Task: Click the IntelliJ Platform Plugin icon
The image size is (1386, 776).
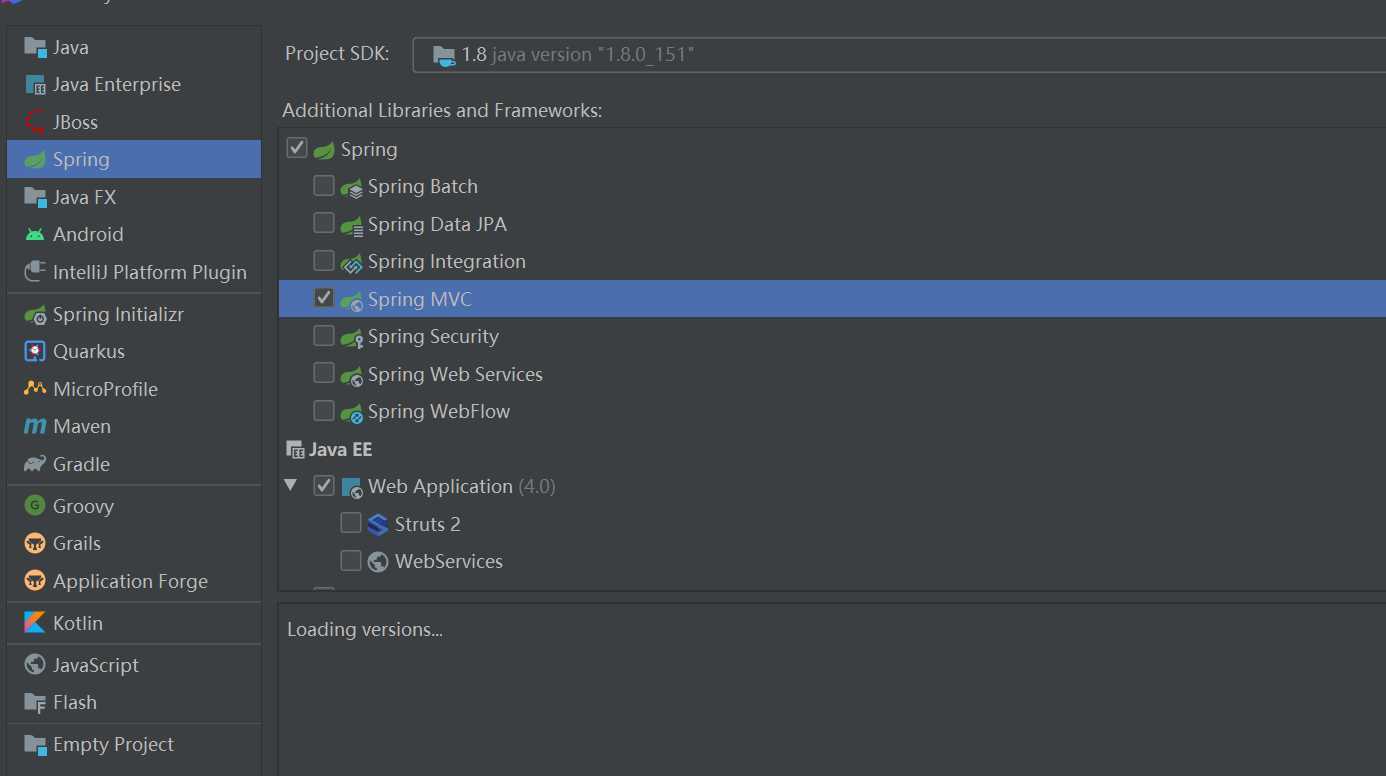Action: point(35,272)
